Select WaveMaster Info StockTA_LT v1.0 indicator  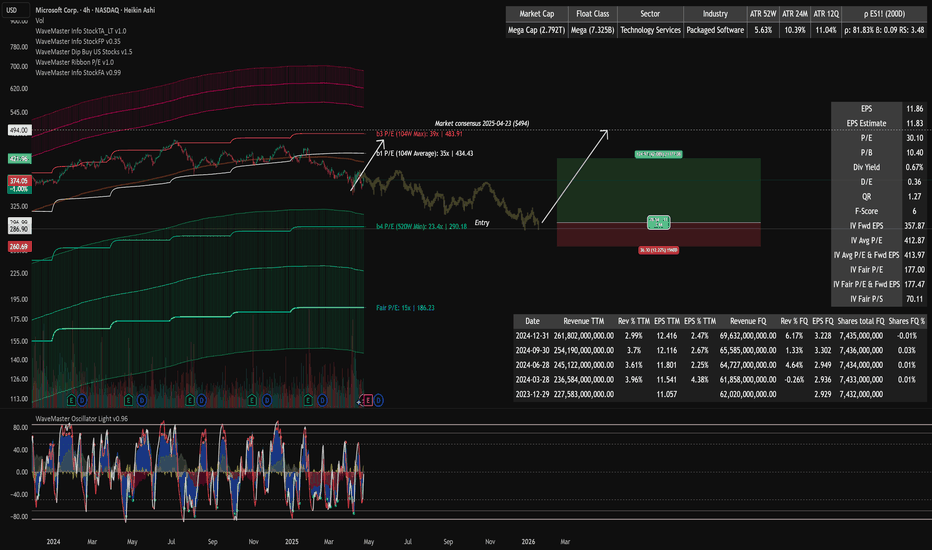pos(81,31)
